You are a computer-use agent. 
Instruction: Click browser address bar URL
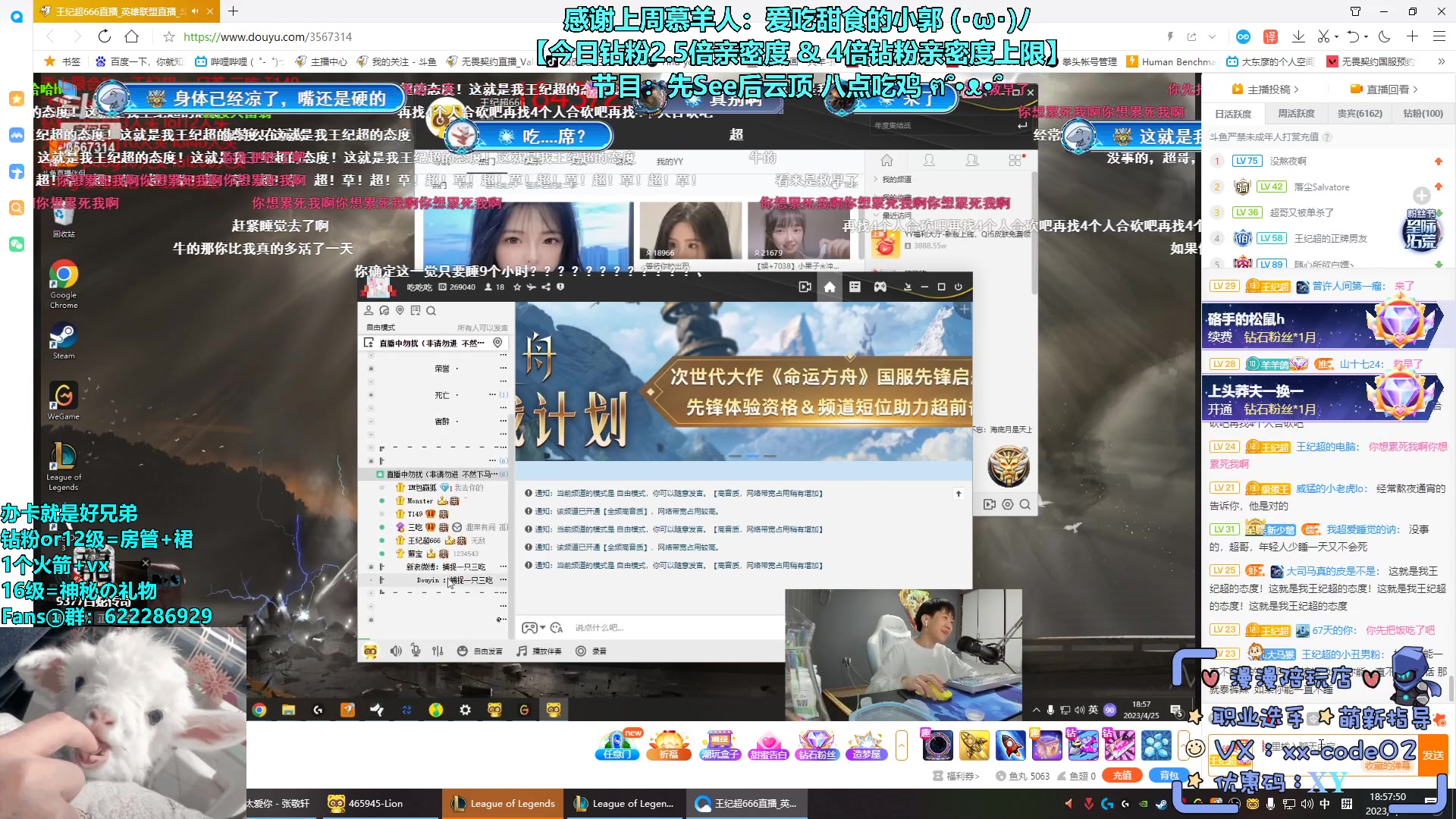coord(268,36)
